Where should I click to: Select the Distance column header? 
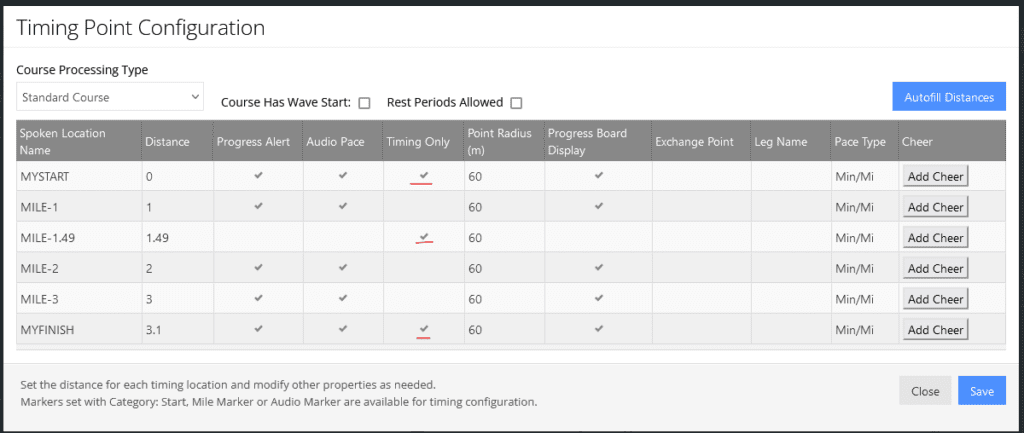tap(167, 142)
